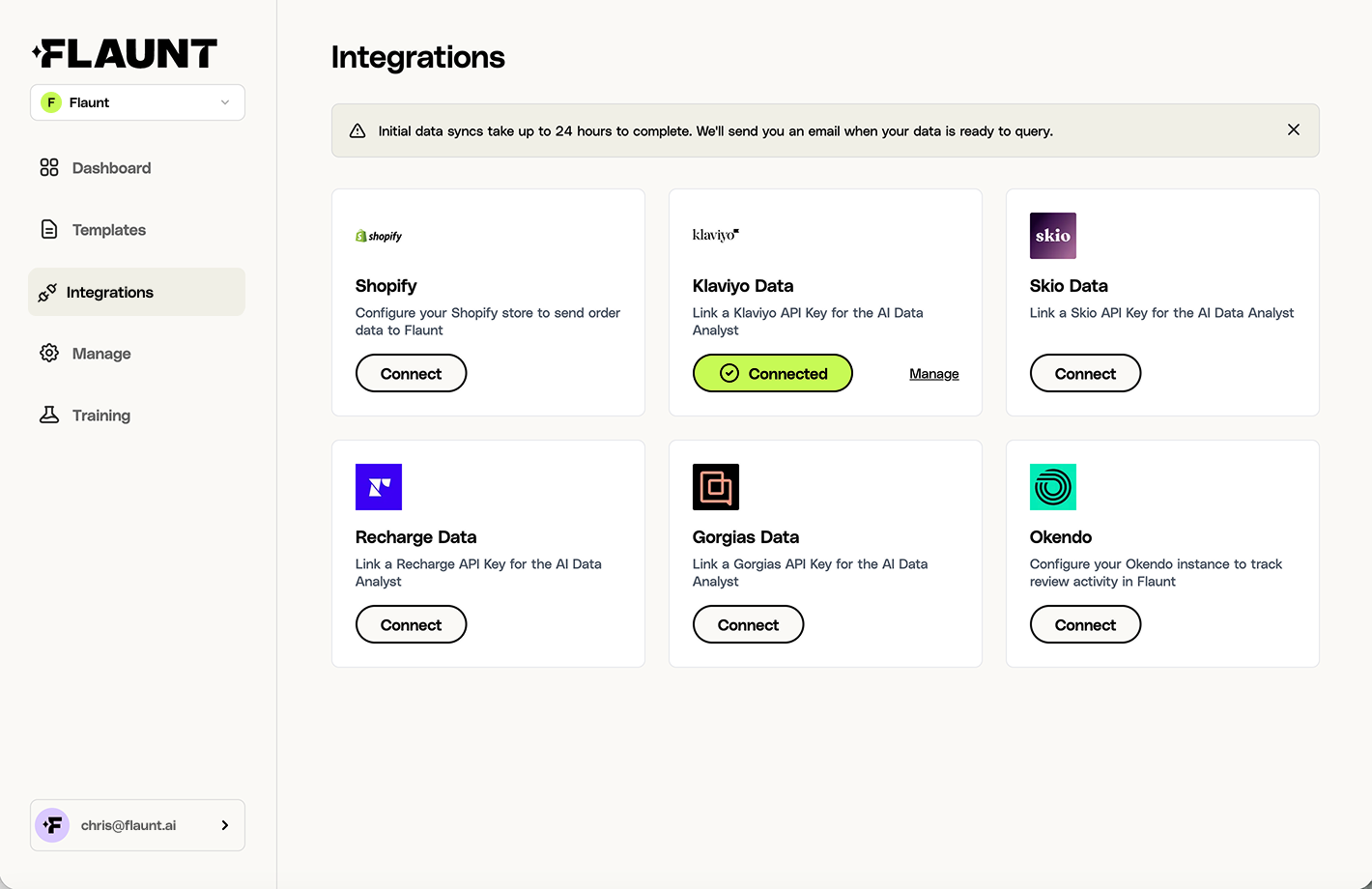This screenshot has width=1372, height=889.
Task: Select Manage in the sidebar
Action: [100, 354]
